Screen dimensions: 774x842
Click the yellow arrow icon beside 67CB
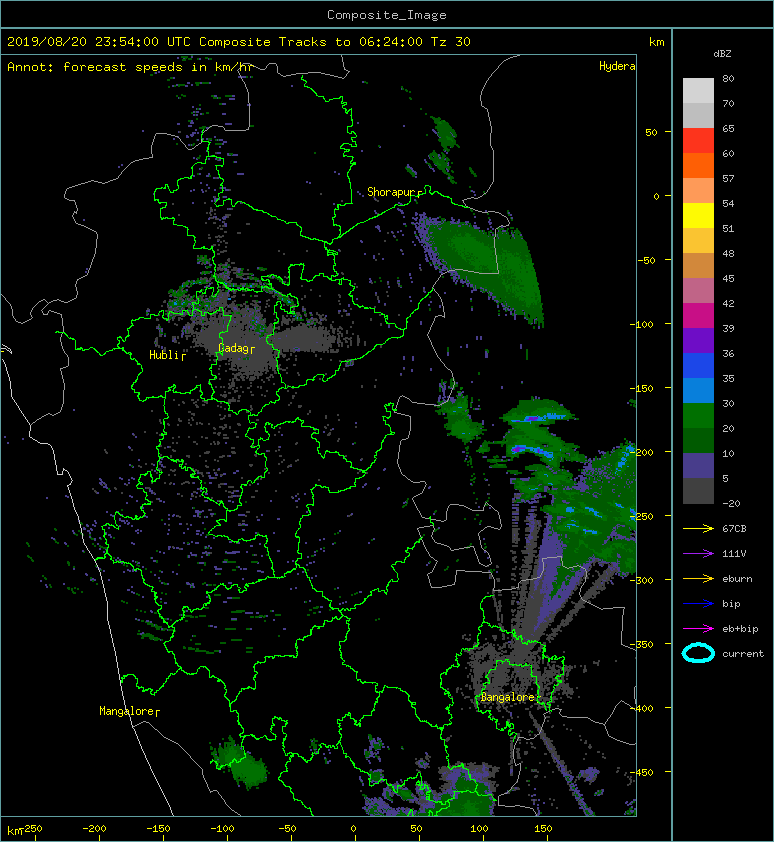click(698, 528)
